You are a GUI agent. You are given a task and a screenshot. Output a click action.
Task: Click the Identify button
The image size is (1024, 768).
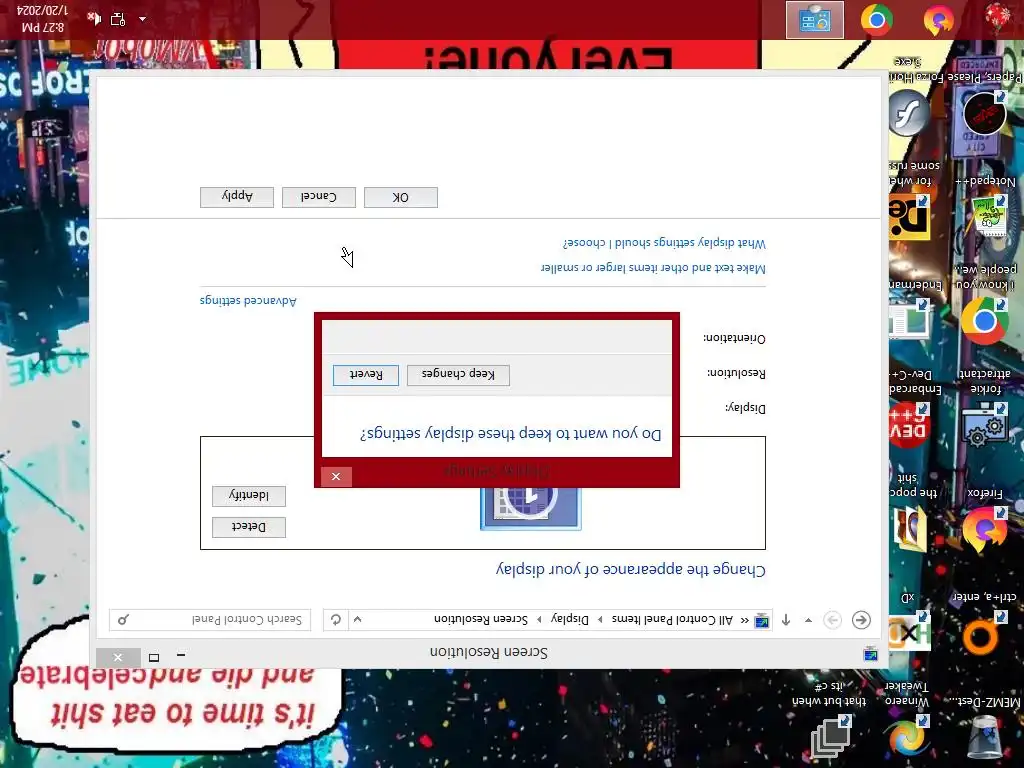click(249, 496)
